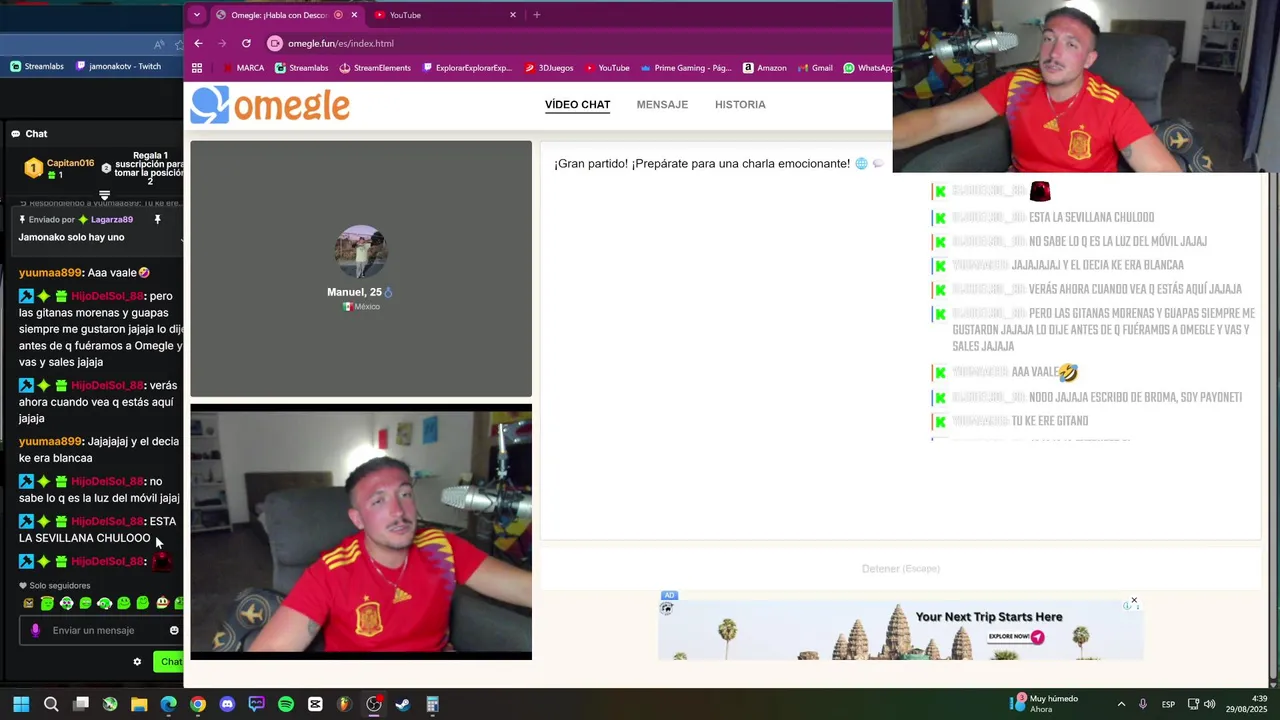
Task: Close the YouTube browser tab
Action: click(513, 15)
